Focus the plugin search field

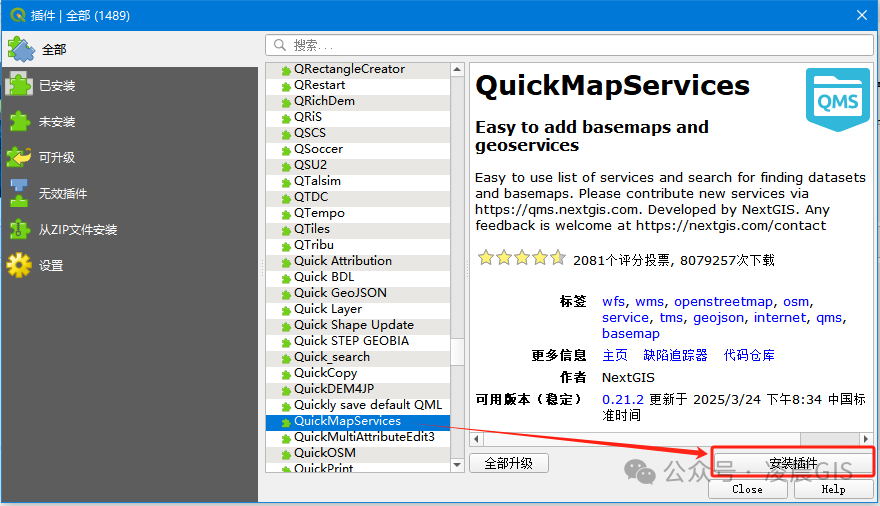[x=569, y=45]
